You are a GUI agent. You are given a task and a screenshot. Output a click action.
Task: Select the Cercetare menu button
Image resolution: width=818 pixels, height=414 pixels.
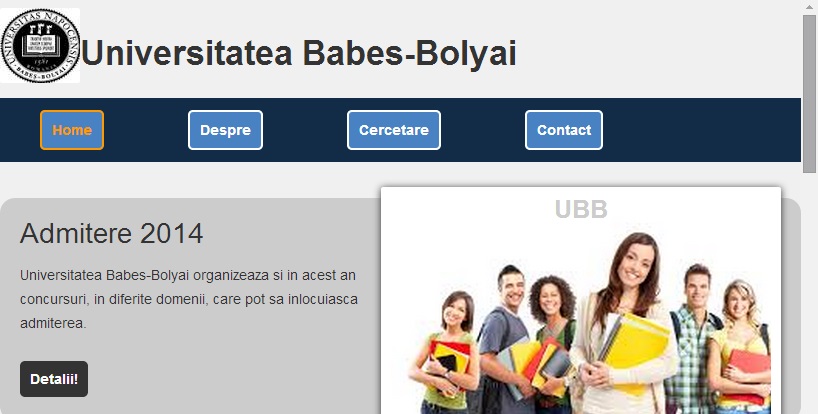[394, 130]
